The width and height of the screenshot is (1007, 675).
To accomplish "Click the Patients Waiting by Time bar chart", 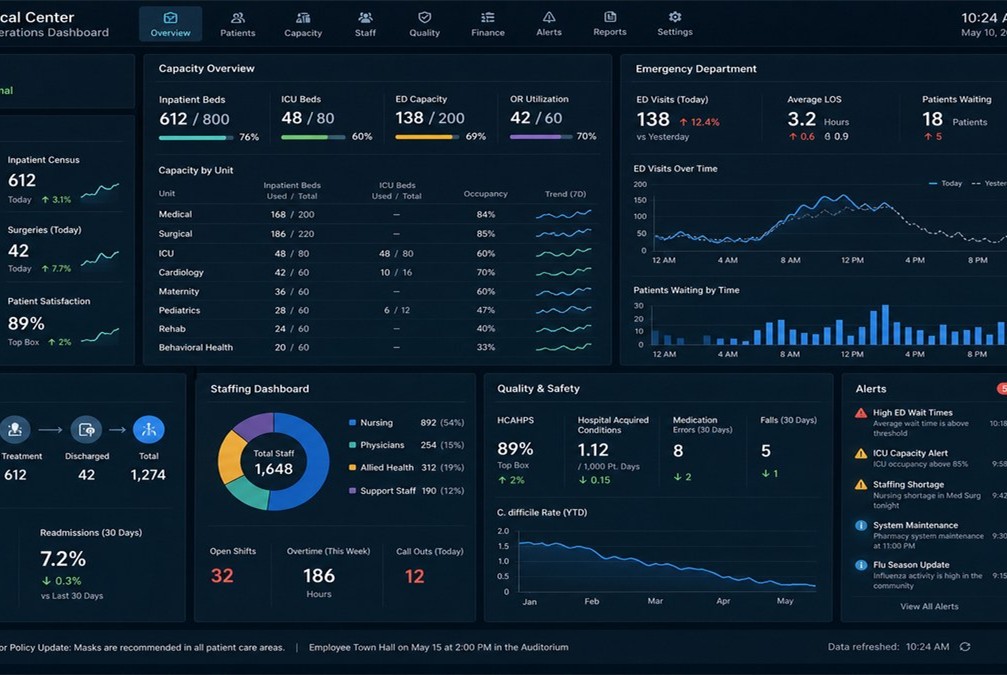I will (821, 328).
